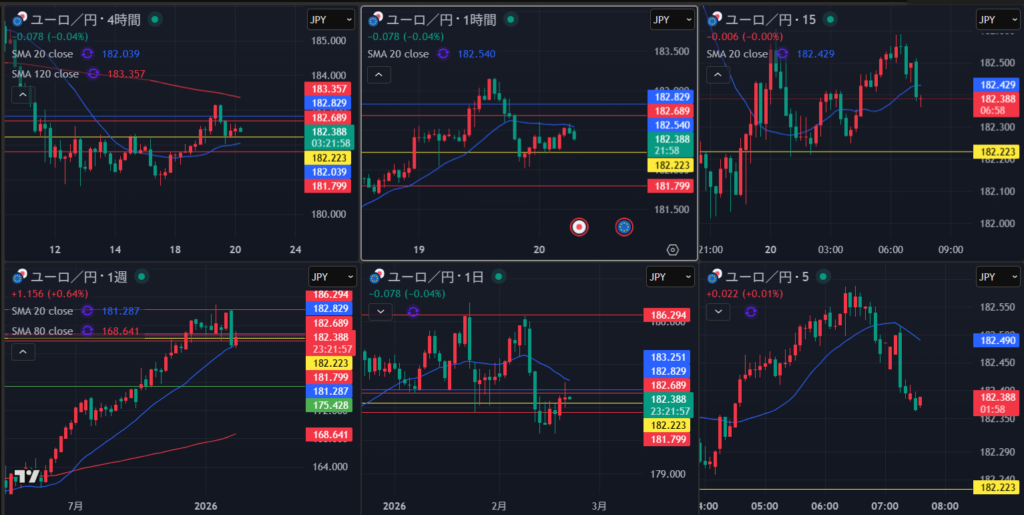Click the purple indicator icon in 5-minute chart
The width and height of the screenshot is (1024, 515).
pos(750,312)
